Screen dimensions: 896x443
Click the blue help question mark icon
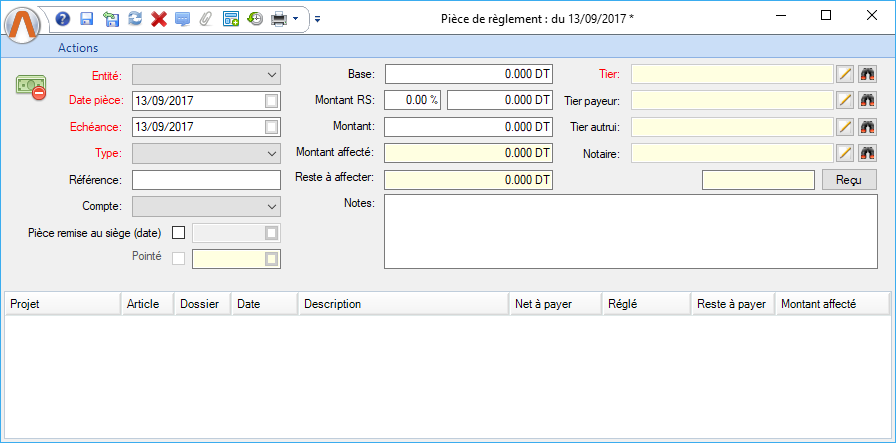tap(63, 18)
